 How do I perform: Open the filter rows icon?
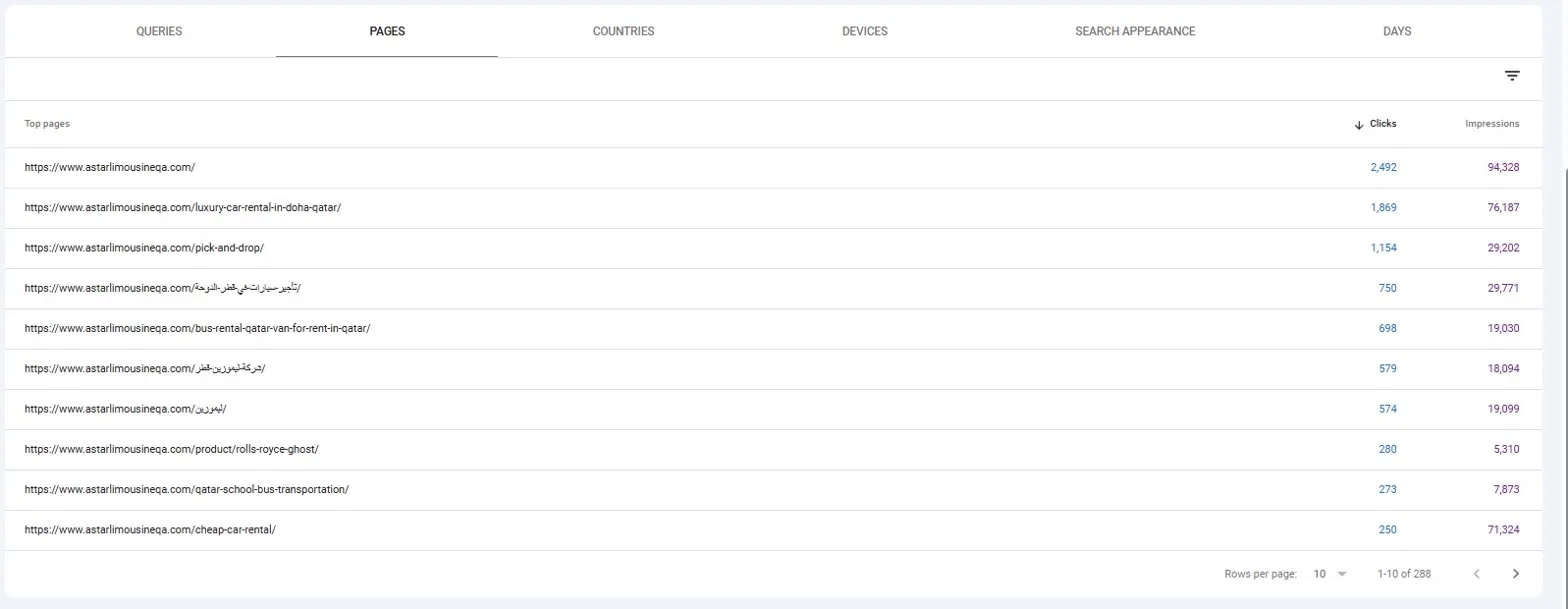pyautogui.click(x=1512, y=76)
